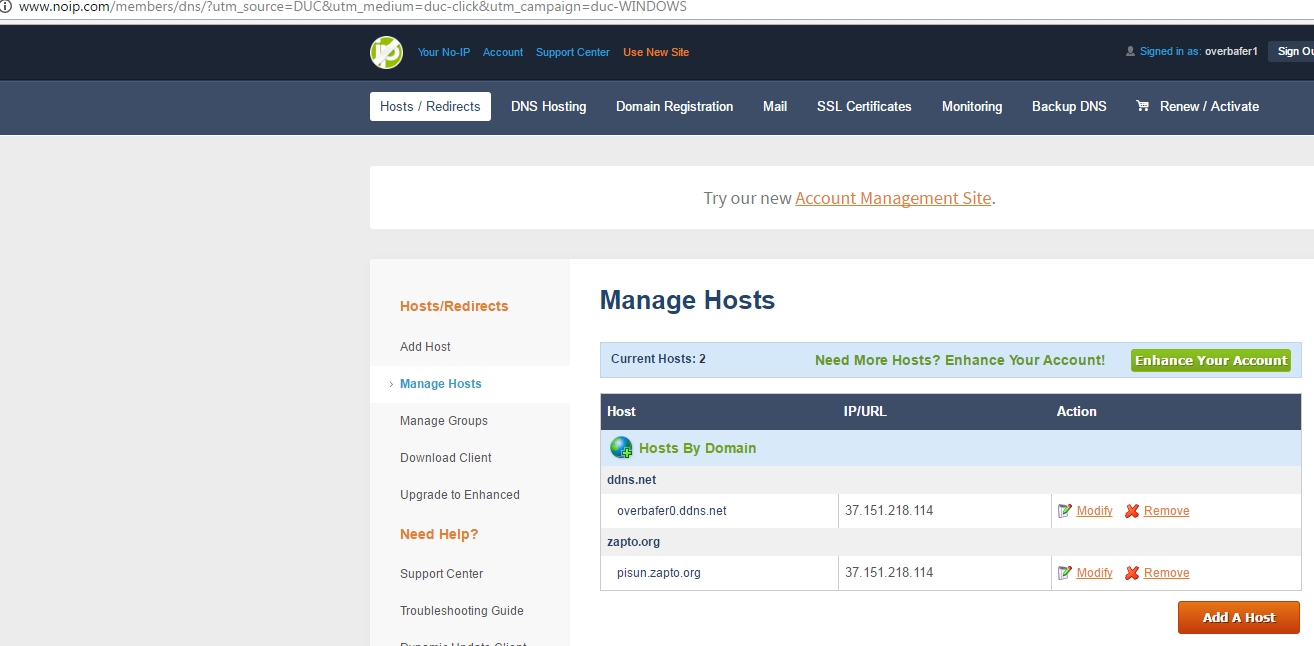Image resolution: width=1314 pixels, height=646 pixels.
Task: Click the Hosts By Domain globe icon
Action: tap(621, 448)
